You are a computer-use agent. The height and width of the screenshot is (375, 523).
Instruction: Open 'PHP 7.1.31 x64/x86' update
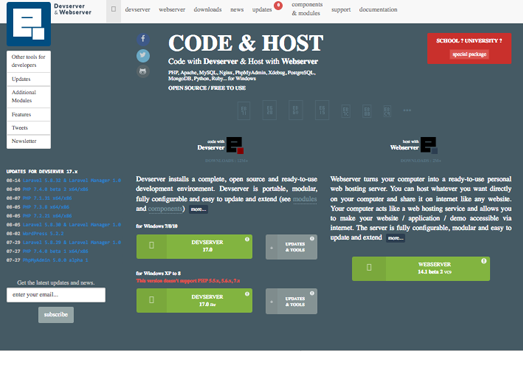pos(47,198)
